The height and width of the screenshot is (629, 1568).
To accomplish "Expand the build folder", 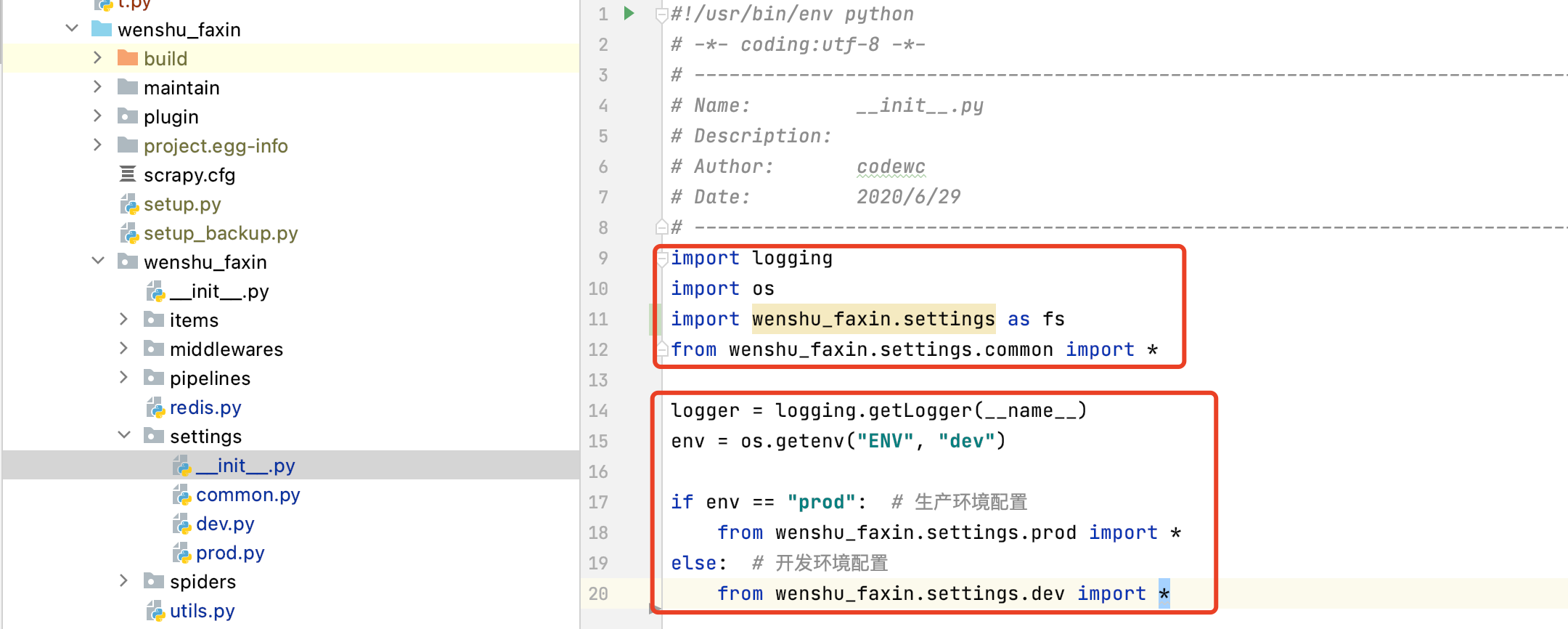I will point(98,57).
